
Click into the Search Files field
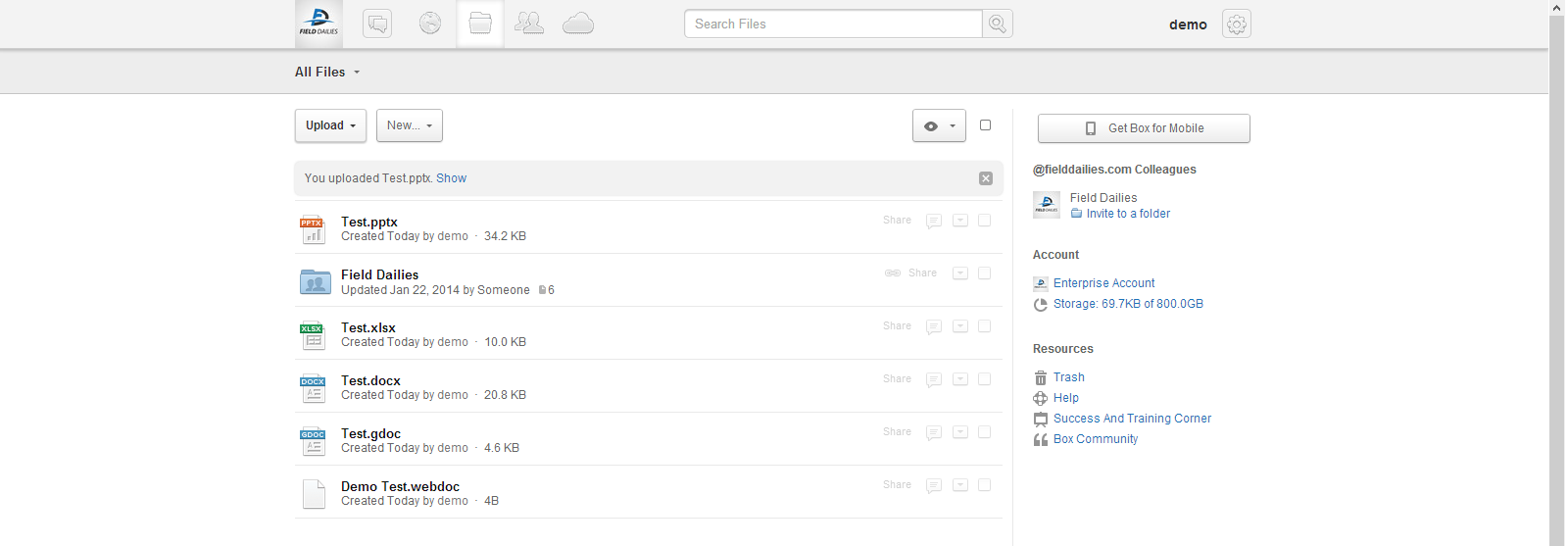coord(833,24)
